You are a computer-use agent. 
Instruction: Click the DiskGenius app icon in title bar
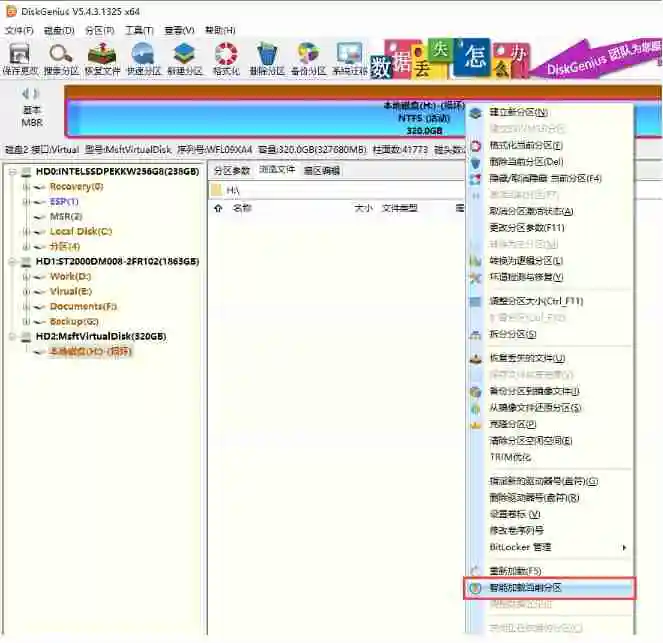pyautogui.click(x=11, y=11)
